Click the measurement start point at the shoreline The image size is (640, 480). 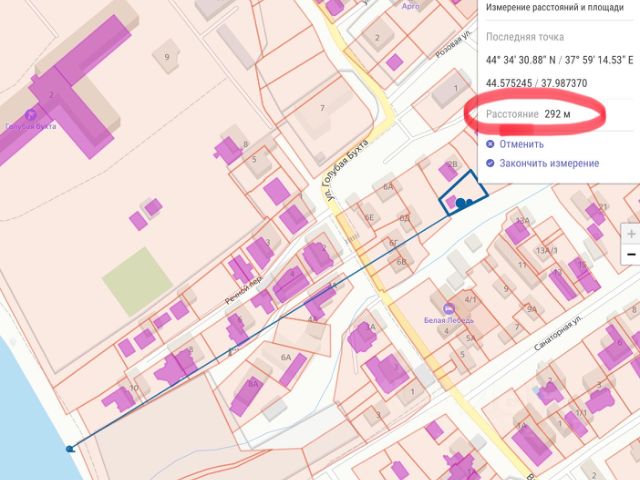point(70,449)
